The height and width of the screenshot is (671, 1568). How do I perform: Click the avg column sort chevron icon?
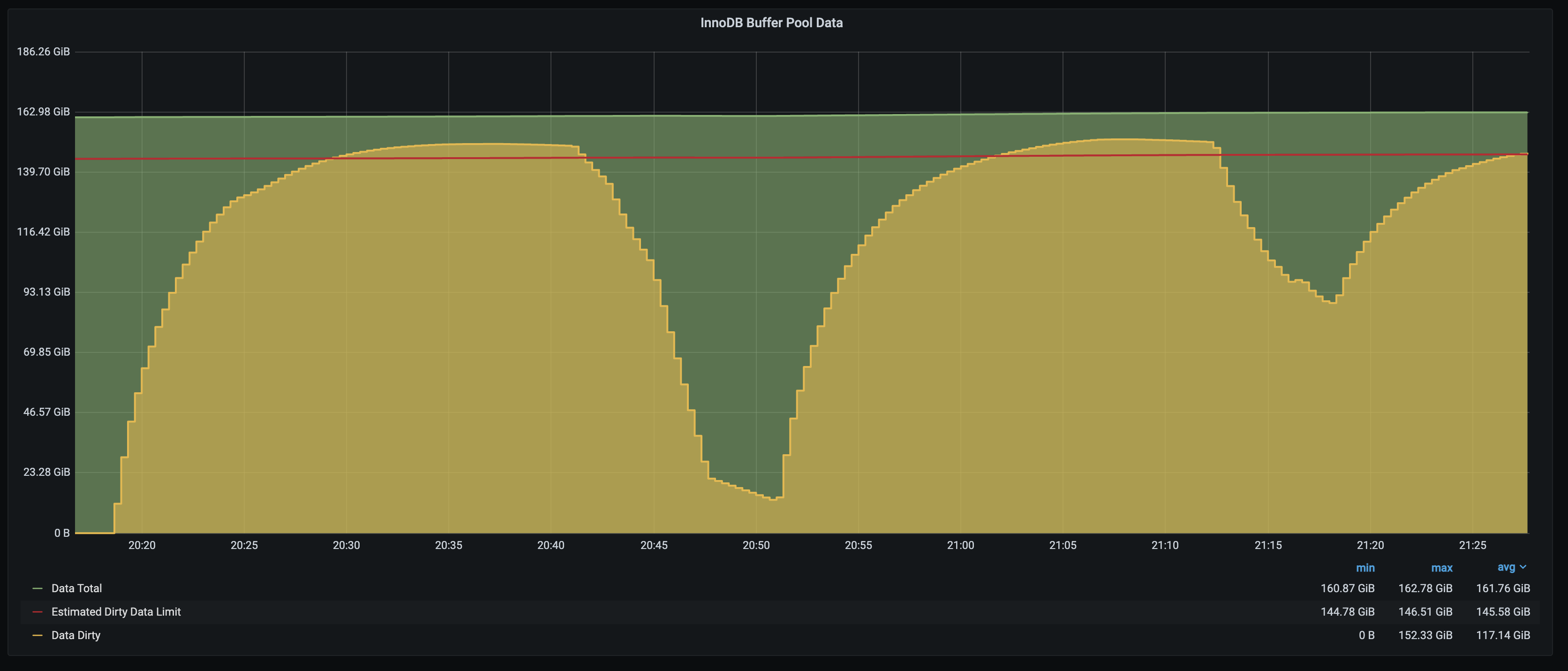coord(1523,567)
